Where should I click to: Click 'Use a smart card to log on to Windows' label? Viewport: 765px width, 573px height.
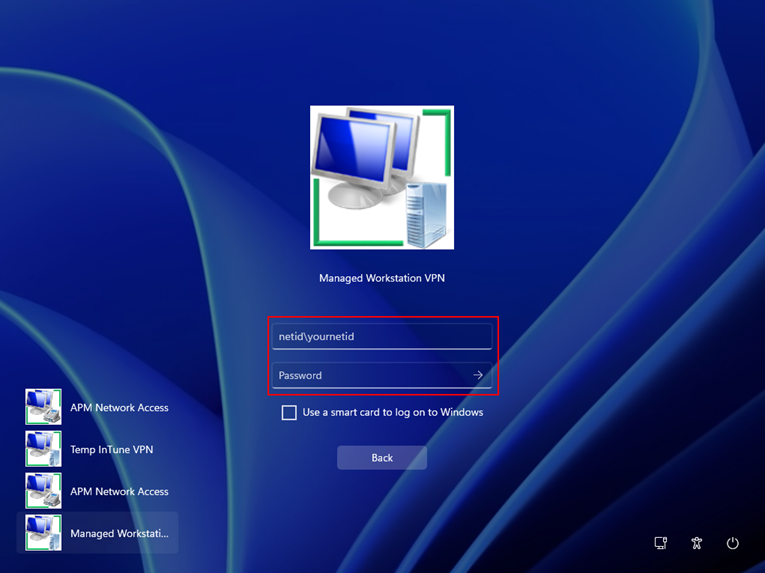click(x=393, y=412)
